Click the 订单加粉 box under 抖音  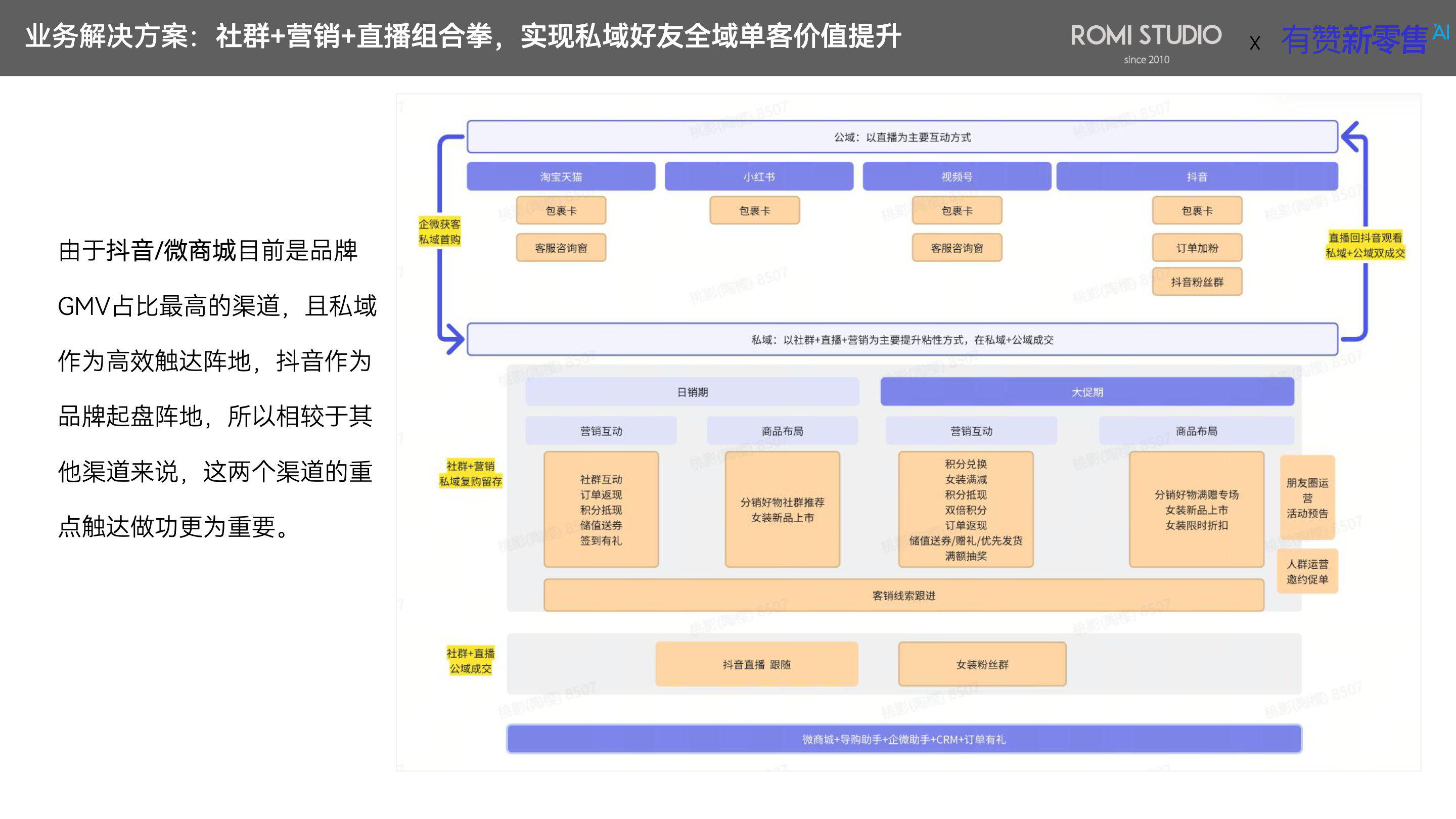(1197, 248)
